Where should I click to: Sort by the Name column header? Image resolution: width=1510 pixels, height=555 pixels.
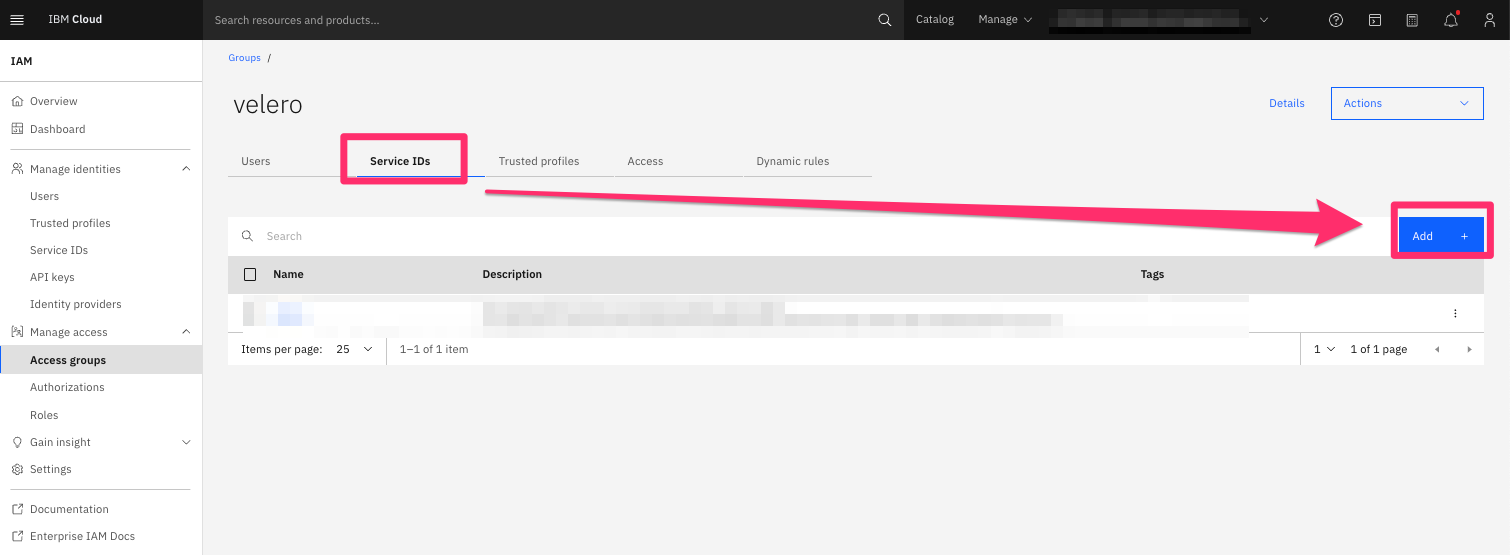coord(288,274)
